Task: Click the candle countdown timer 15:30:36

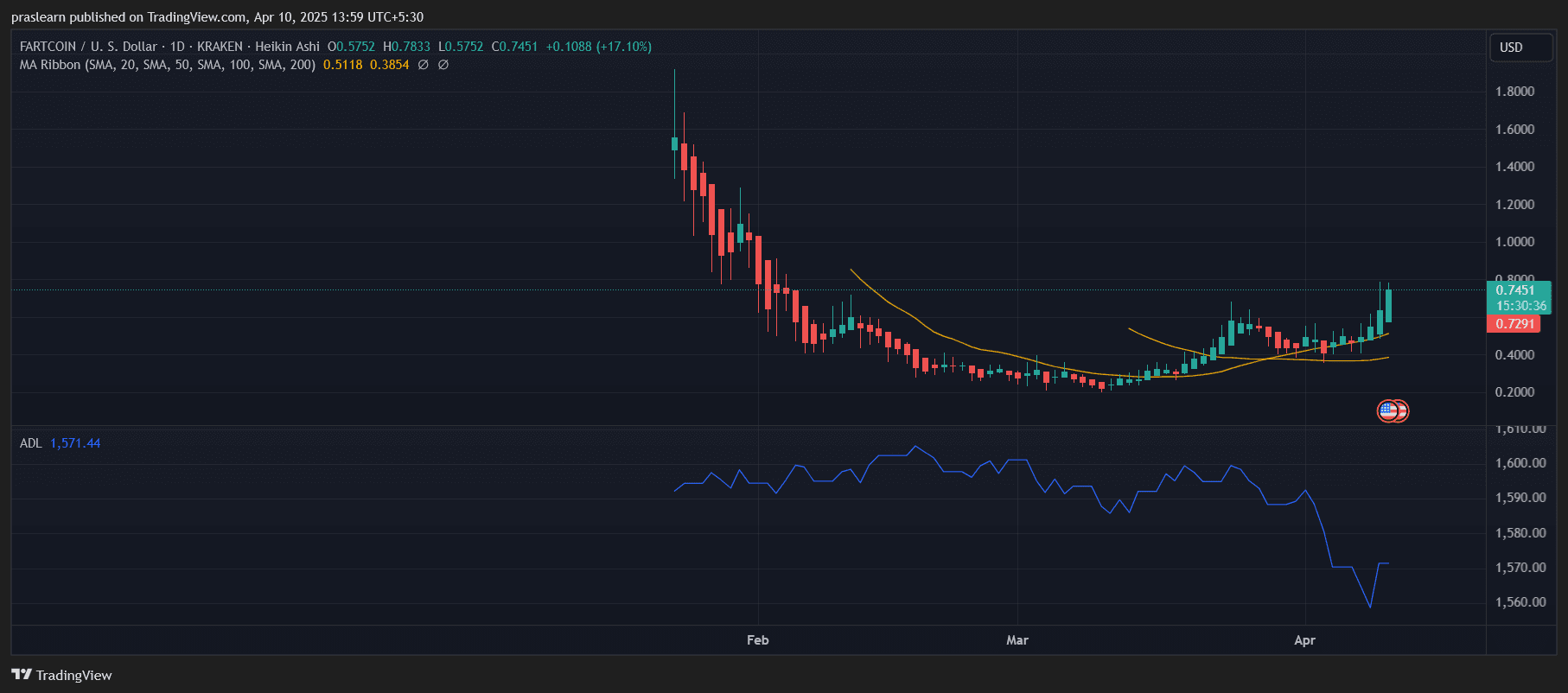Action: coord(1520,306)
